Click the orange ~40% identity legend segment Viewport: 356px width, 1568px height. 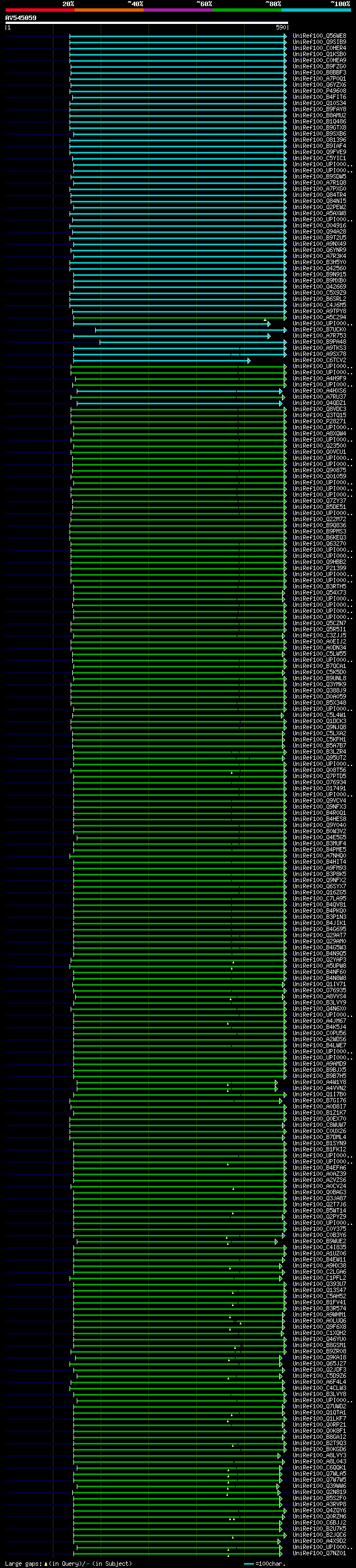click(x=109, y=11)
